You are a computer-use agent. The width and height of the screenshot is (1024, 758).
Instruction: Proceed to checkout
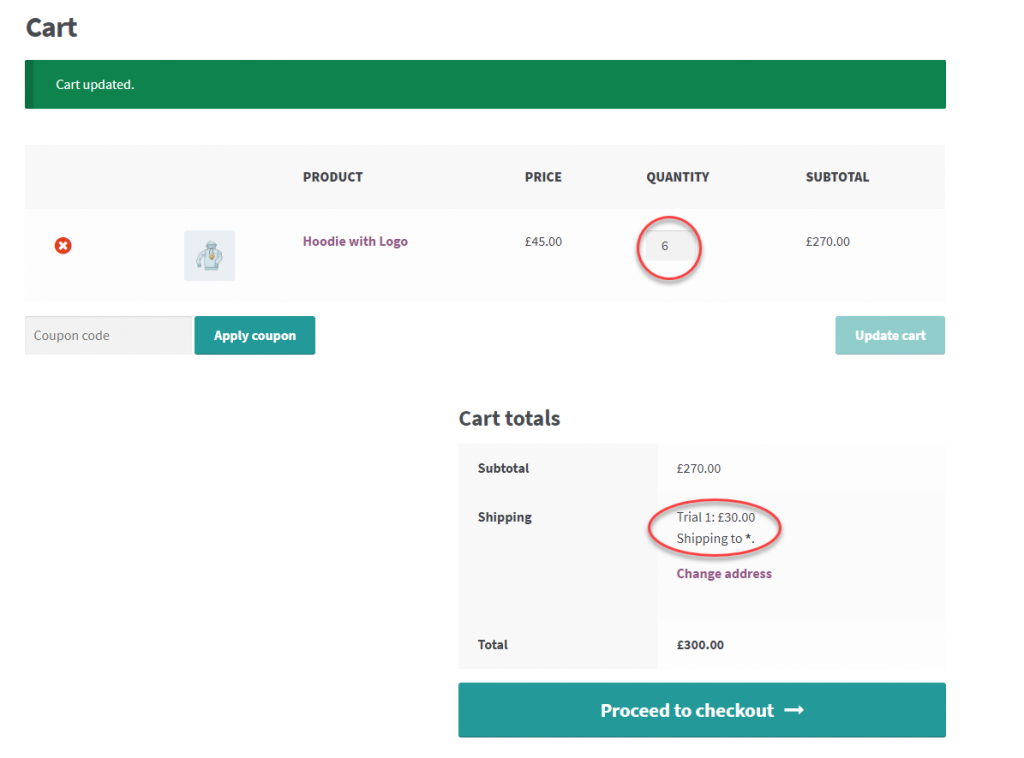pyautogui.click(x=702, y=710)
